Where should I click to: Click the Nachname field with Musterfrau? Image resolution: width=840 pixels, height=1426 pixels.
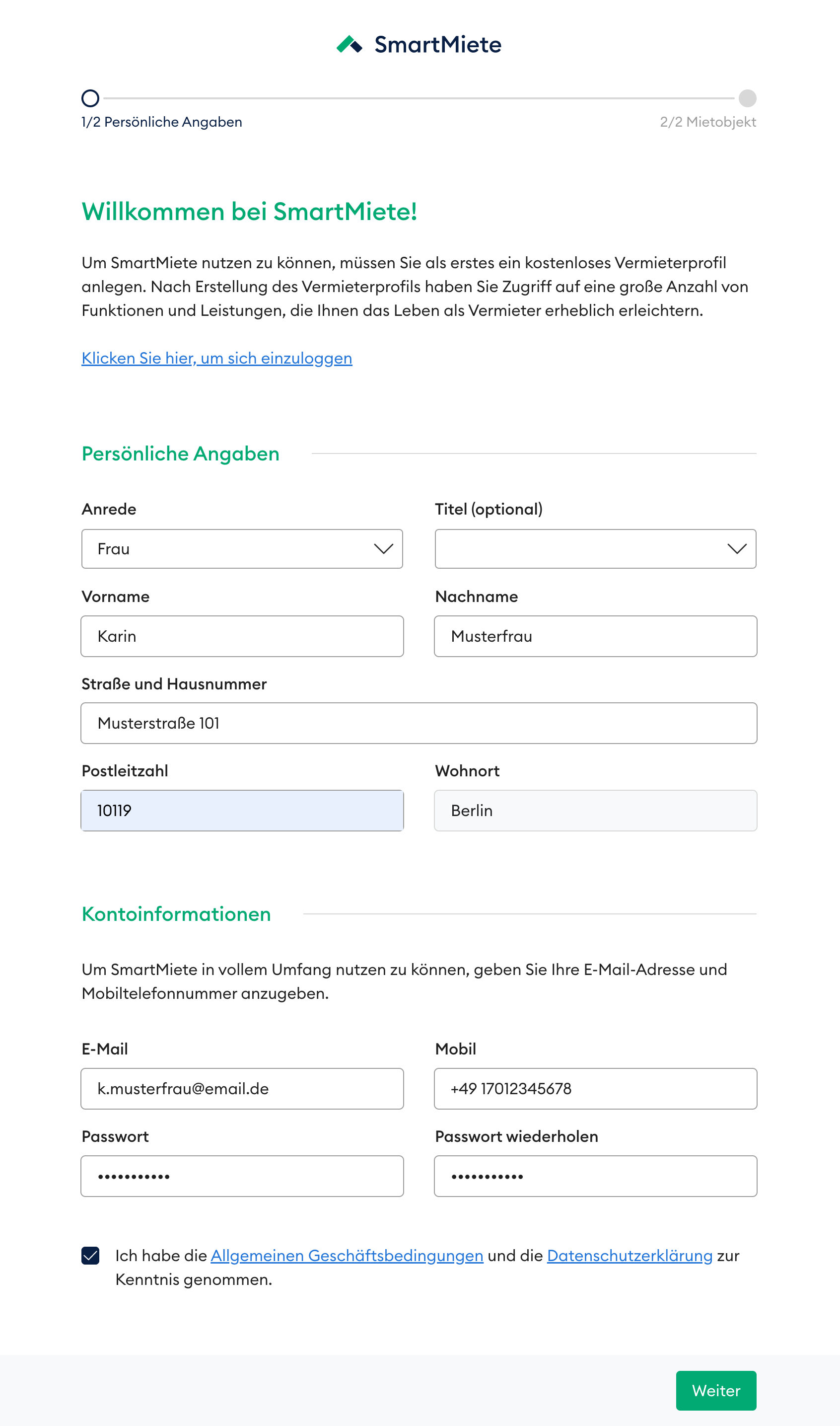(x=595, y=636)
